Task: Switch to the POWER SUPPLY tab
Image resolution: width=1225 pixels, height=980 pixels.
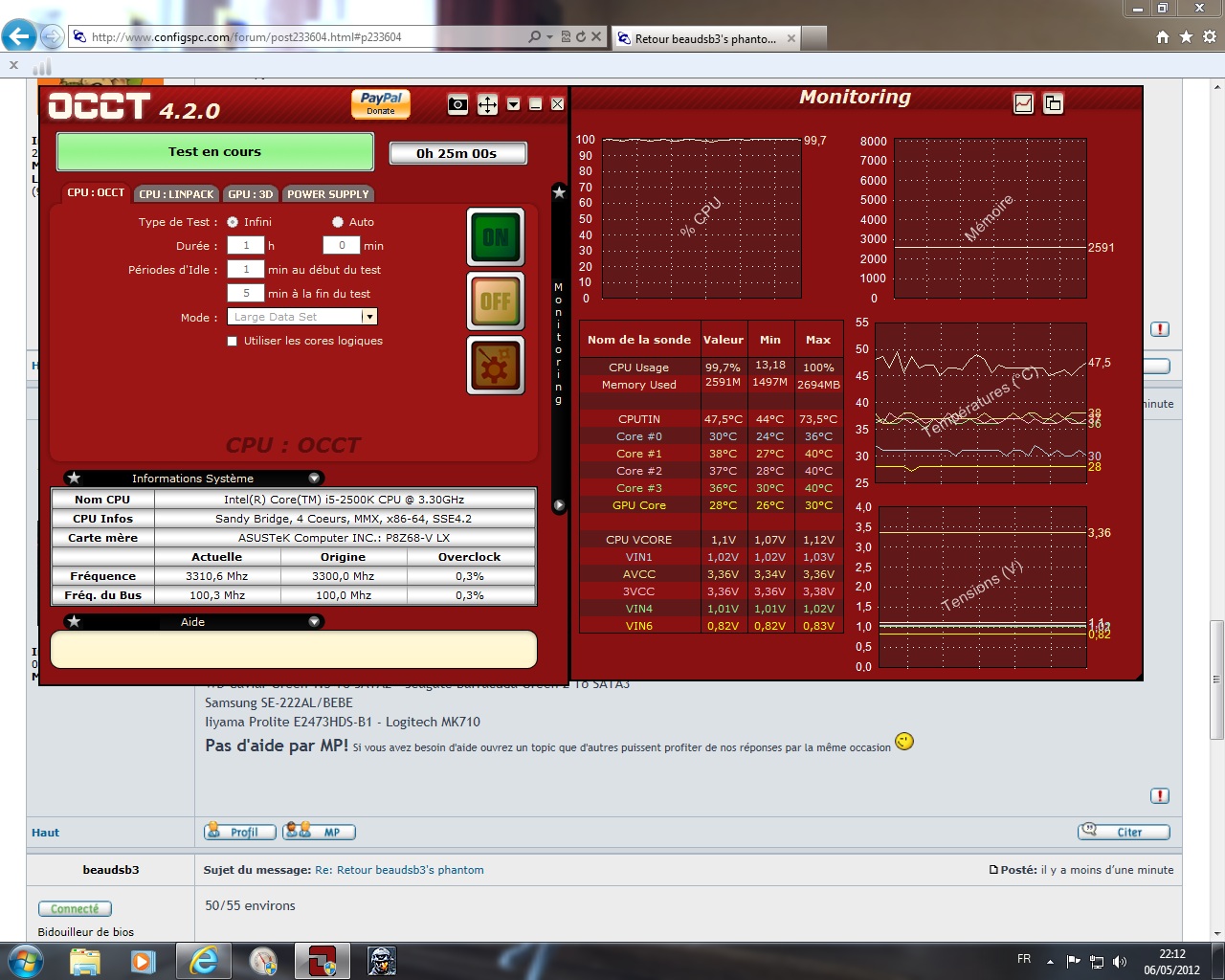Action: coord(327,194)
